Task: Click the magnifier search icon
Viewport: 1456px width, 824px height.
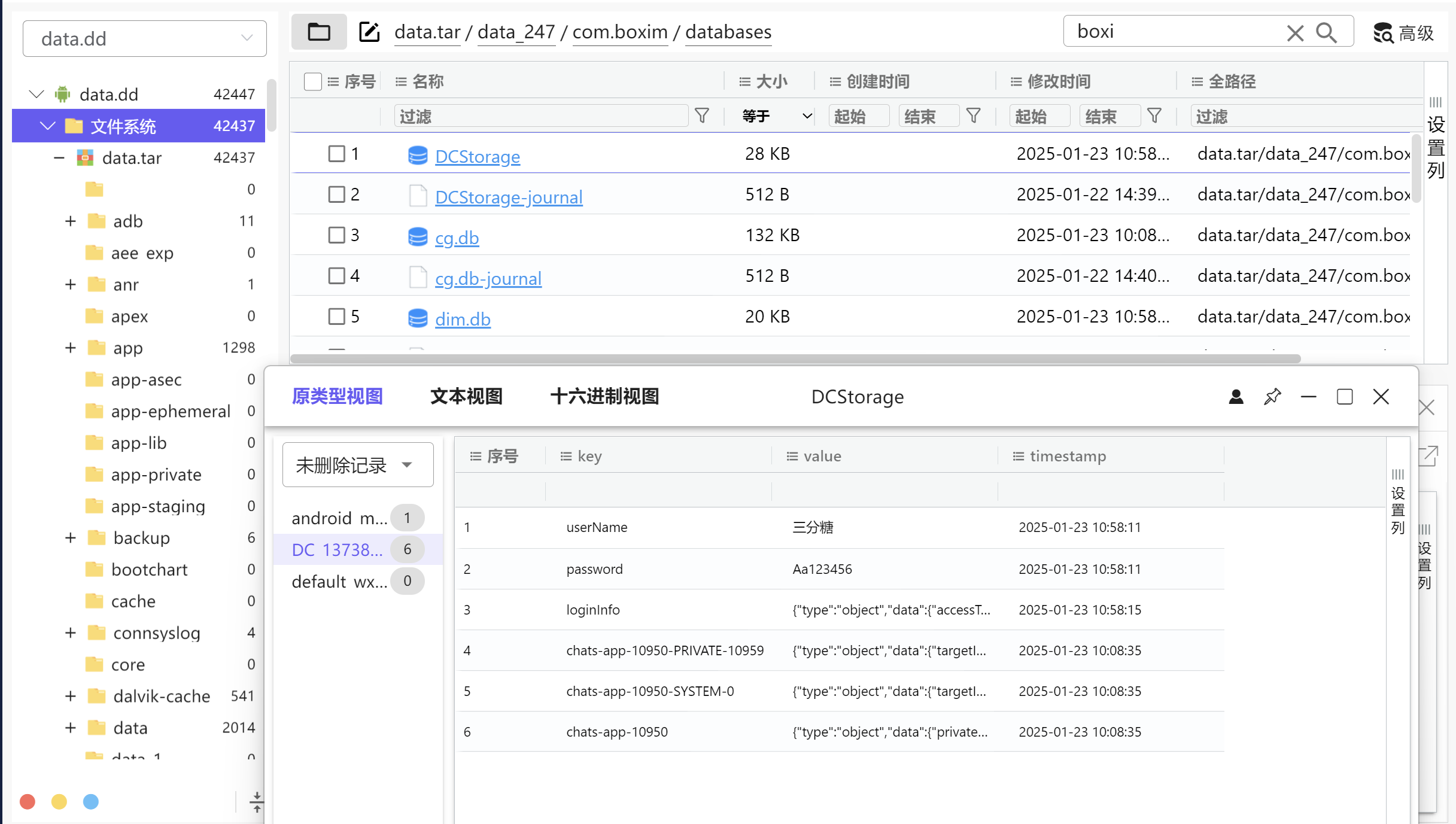Action: tap(1327, 32)
